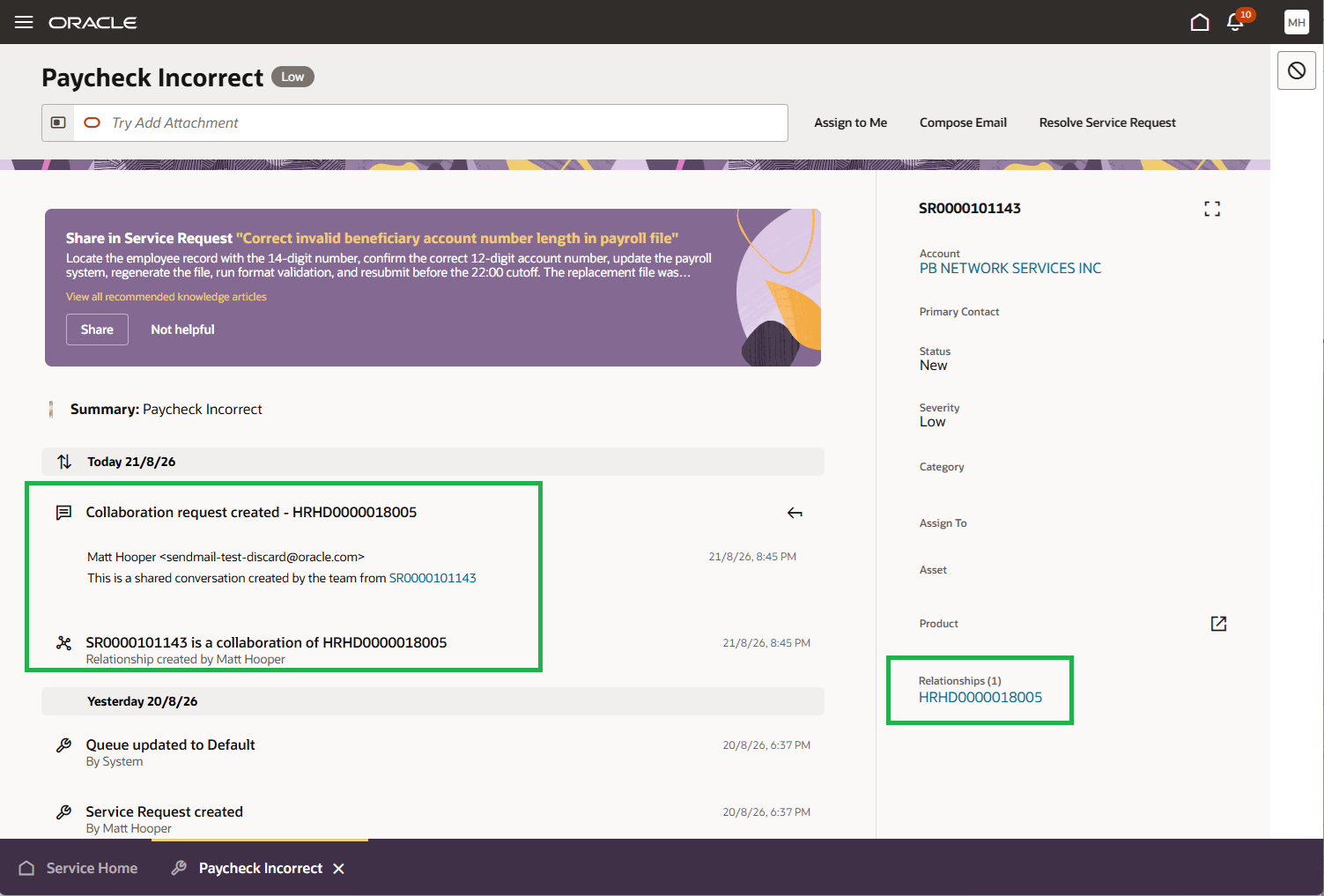Close the Paycheck Incorrect tab
The image size is (1324, 896).
[338, 869]
